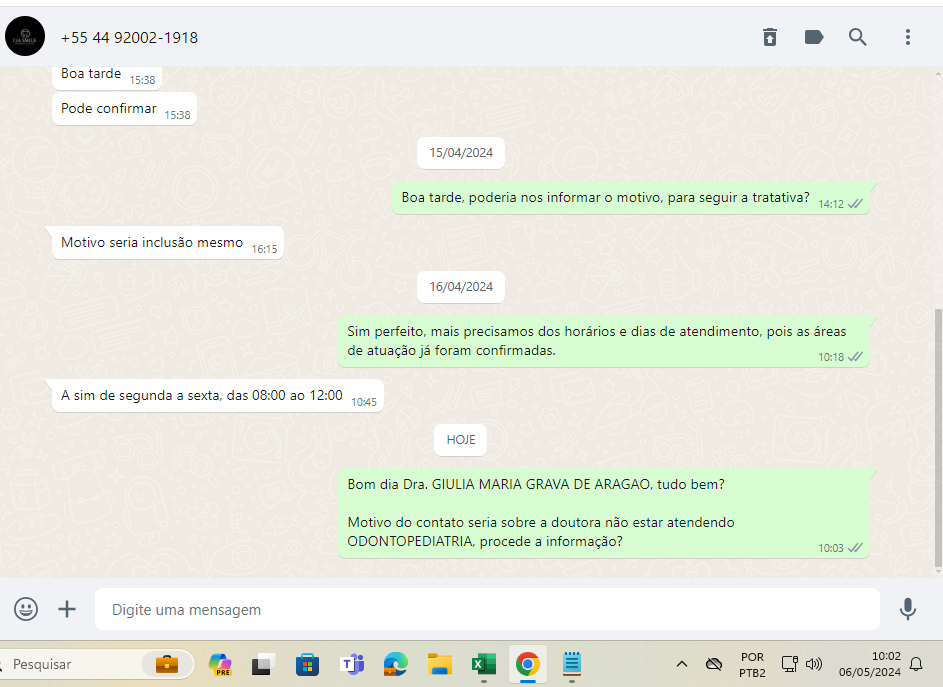Image resolution: width=943 pixels, height=687 pixels.
Task: Open contact info for +55 44 92002-1918
Action: (129, 38)
